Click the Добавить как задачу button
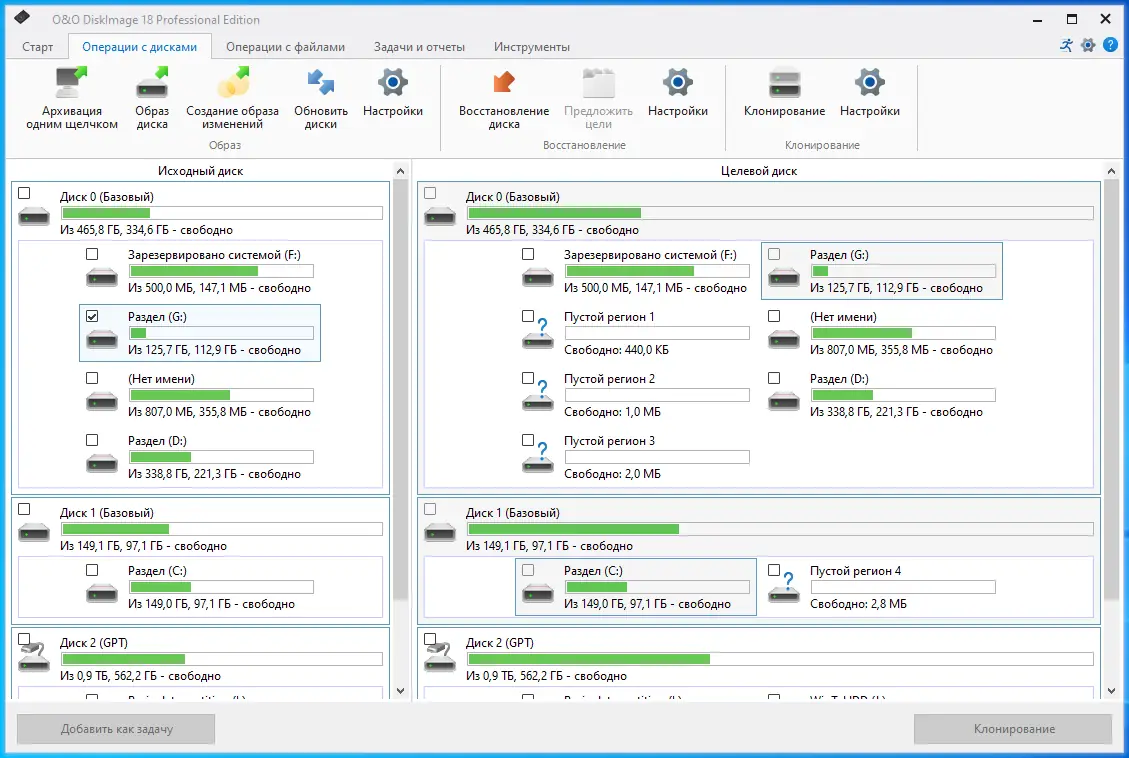The height and width of the screenshot is (758, 1129). [116, 729]
